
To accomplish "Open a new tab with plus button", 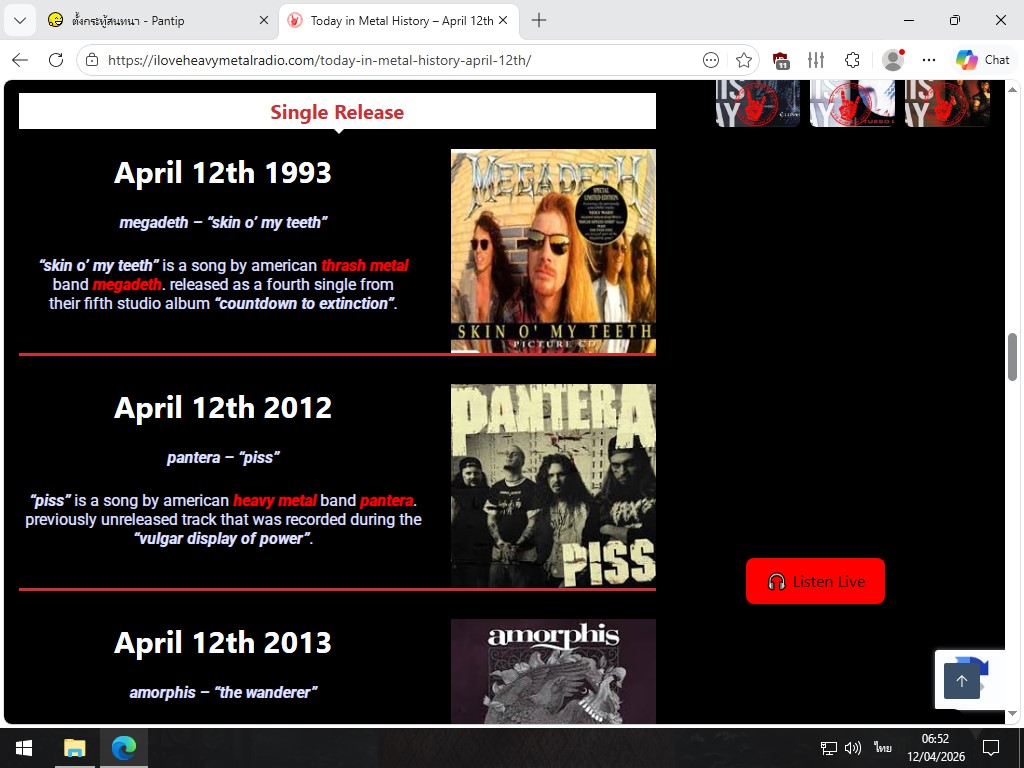I will click(x=539, y=20).
